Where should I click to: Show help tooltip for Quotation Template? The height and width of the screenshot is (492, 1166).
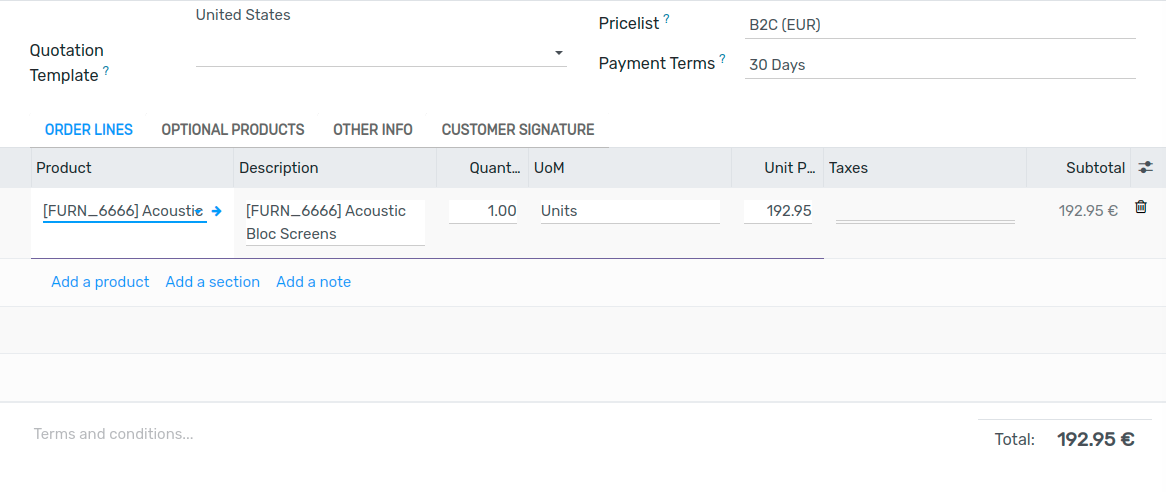point(106,71)
